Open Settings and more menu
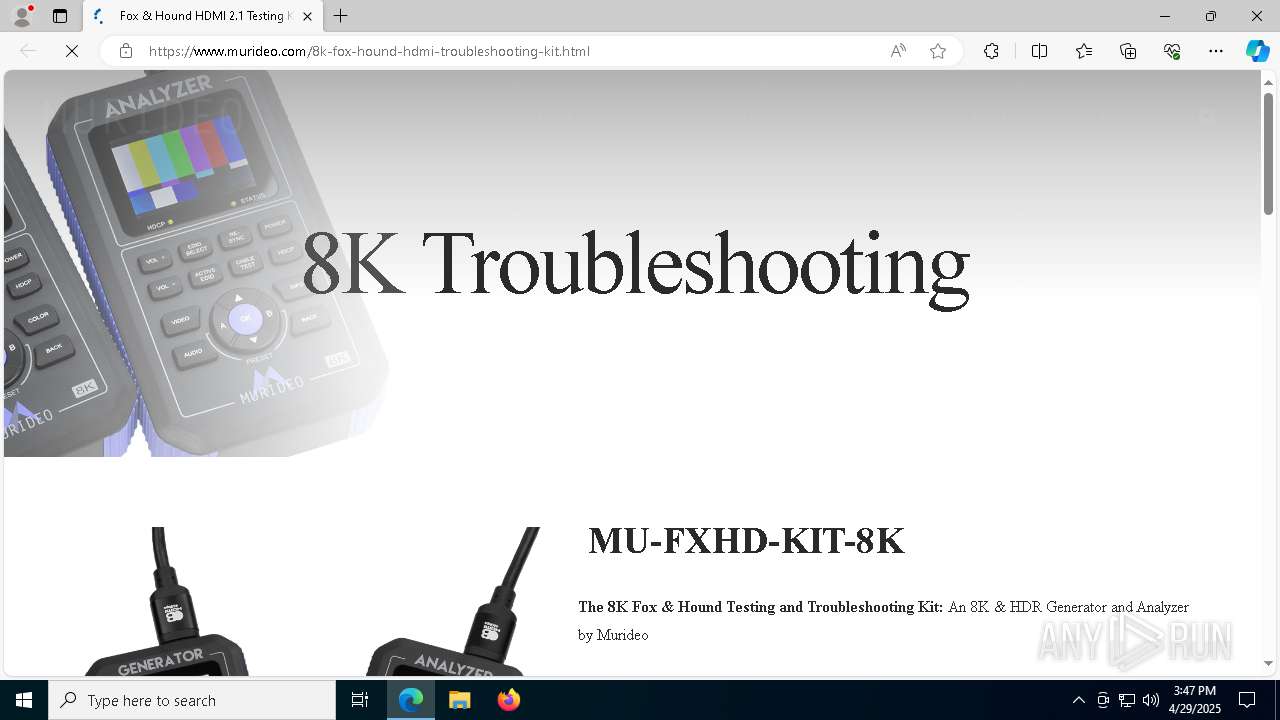Viewport: 1280px width, 720px height. coord(1216,51)
